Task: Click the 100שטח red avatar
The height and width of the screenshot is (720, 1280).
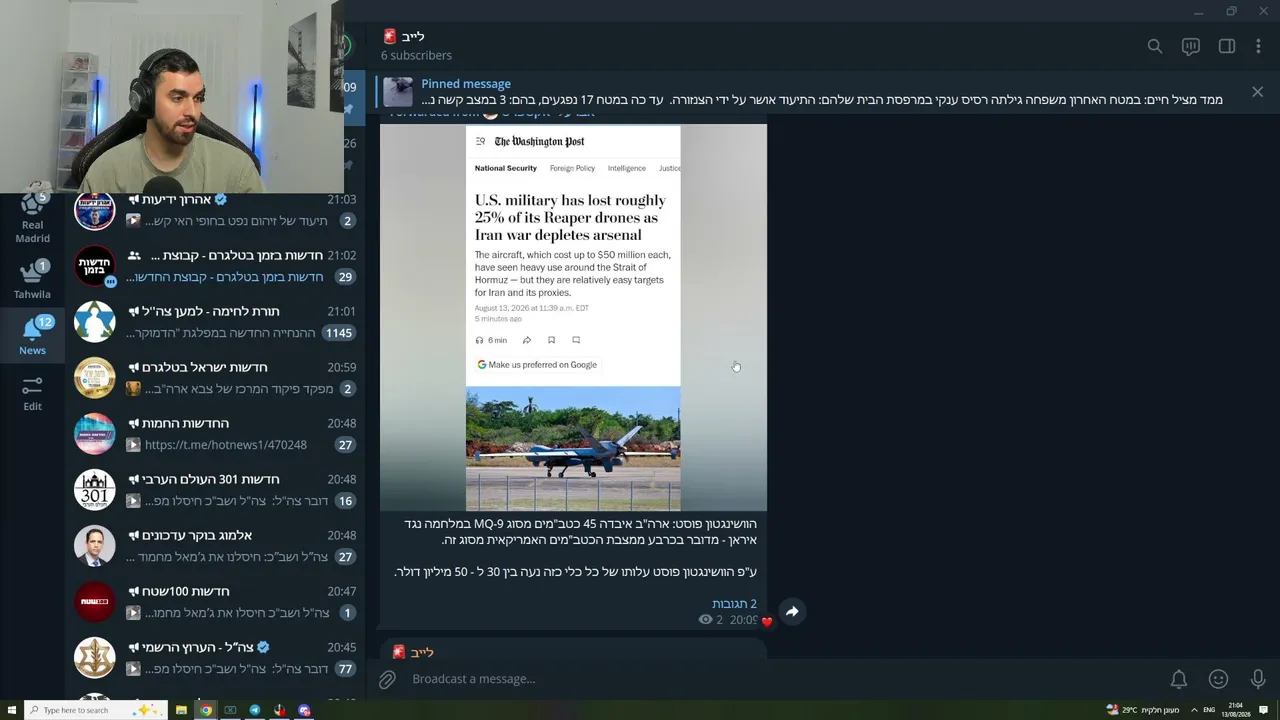Action: click(95, 602)
